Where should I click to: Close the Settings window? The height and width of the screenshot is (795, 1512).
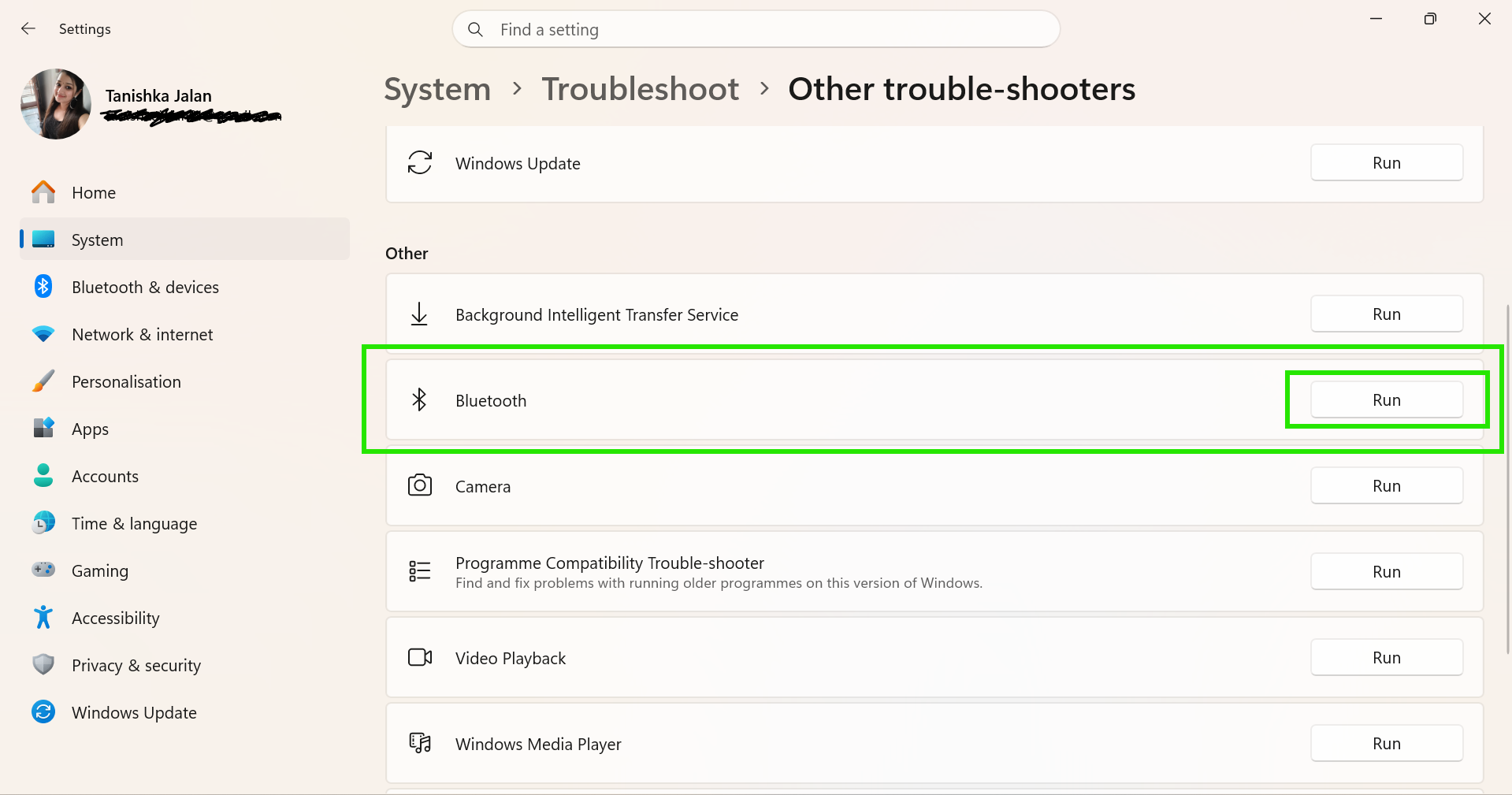(1484, 19)
